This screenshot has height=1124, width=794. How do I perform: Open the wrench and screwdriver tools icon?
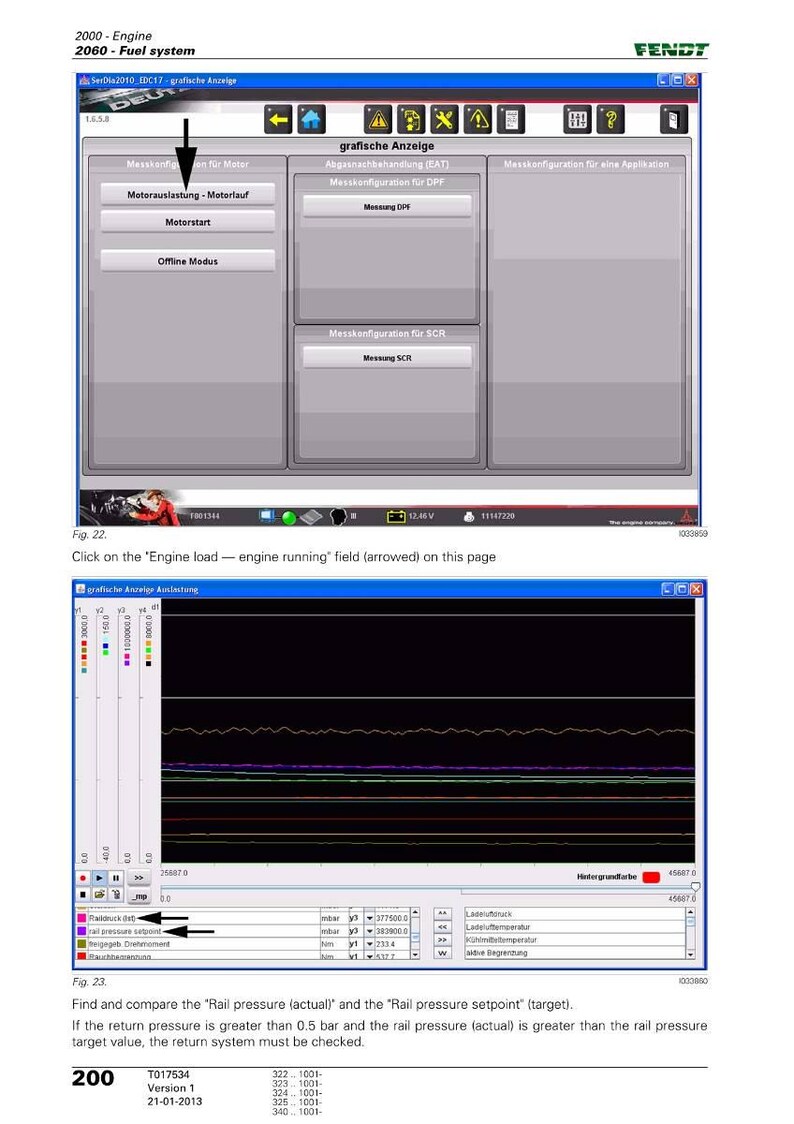click(x=444, y=120)
